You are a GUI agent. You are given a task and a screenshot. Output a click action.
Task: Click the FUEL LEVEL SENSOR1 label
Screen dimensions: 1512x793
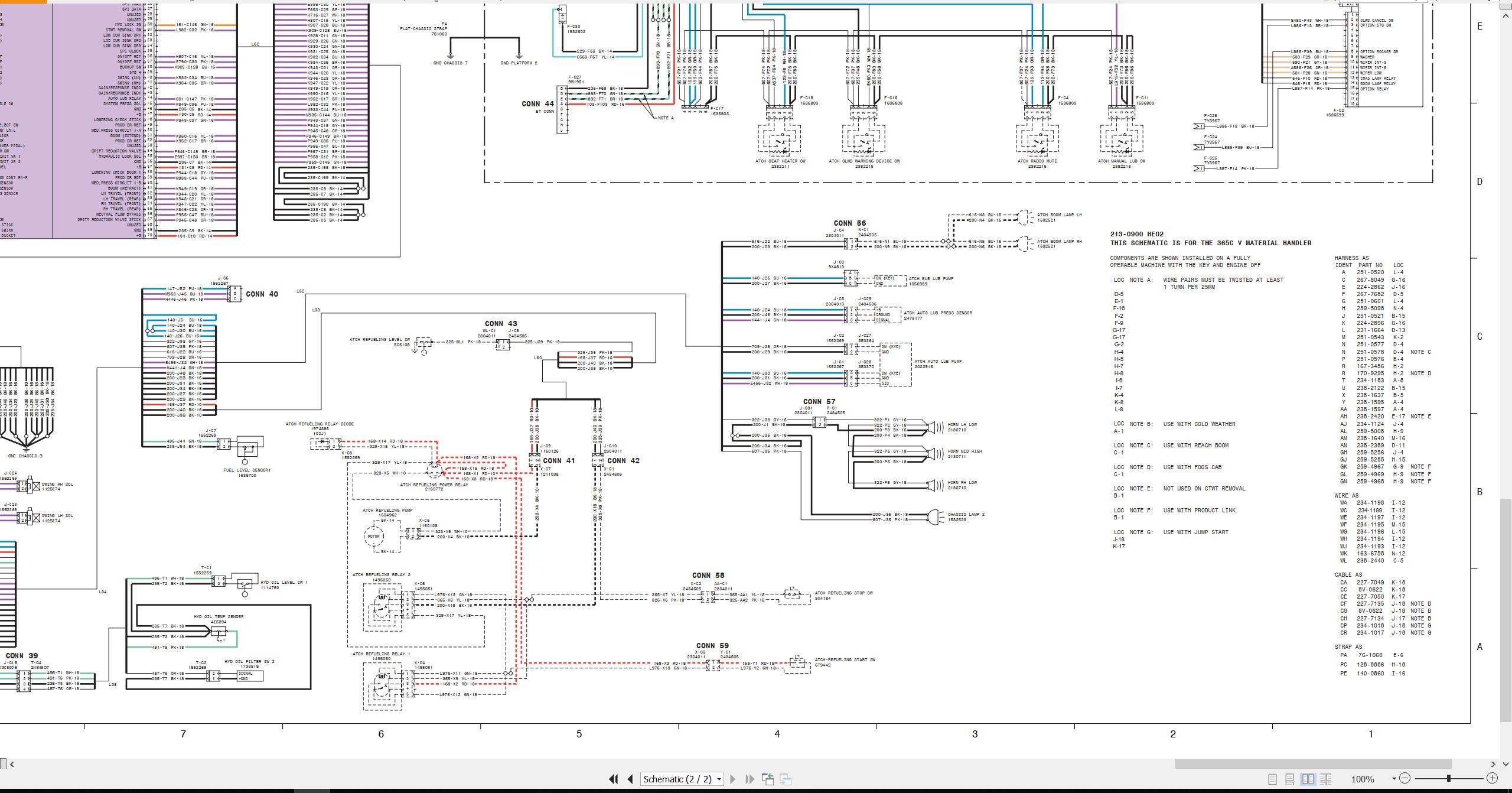click(247, 470)
